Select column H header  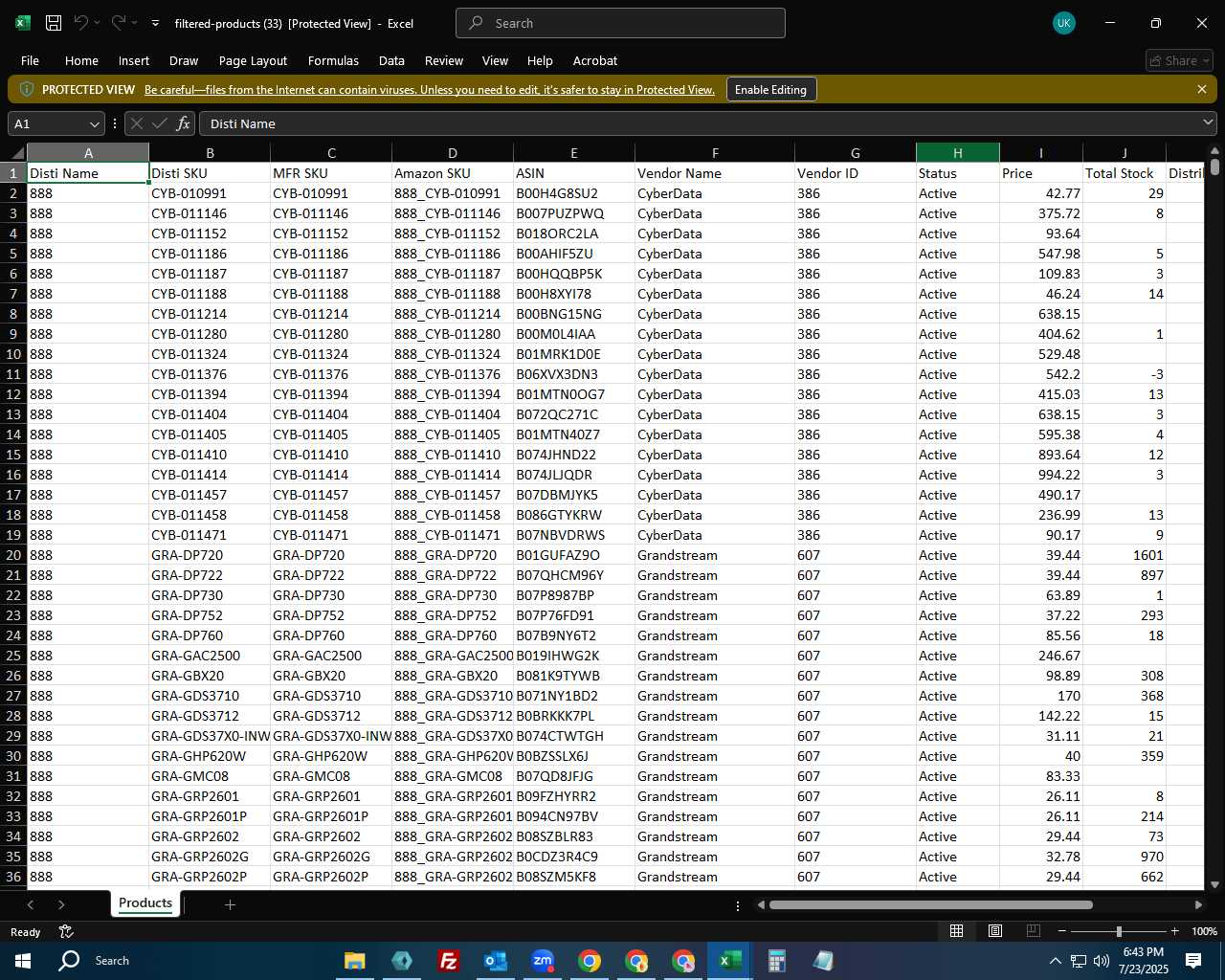coord(957,153)
